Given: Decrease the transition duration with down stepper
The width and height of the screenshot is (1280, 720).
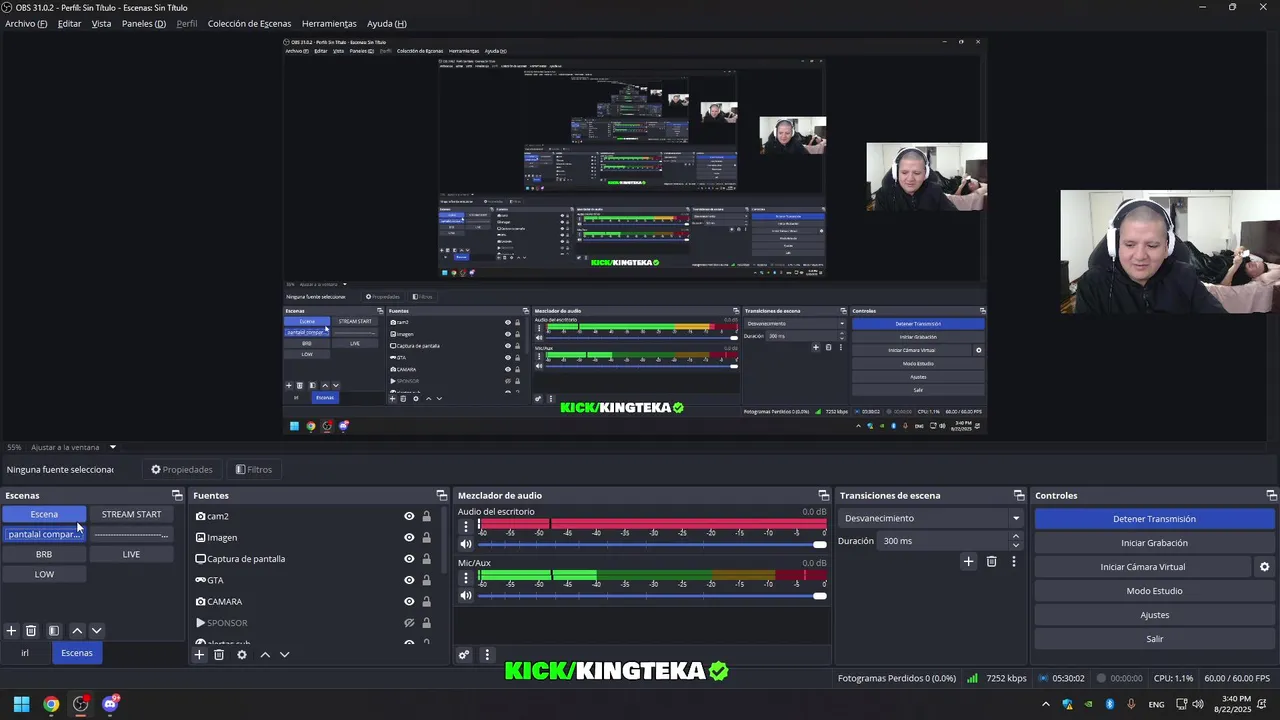Looking at the screenshot, I should 1016,545.
